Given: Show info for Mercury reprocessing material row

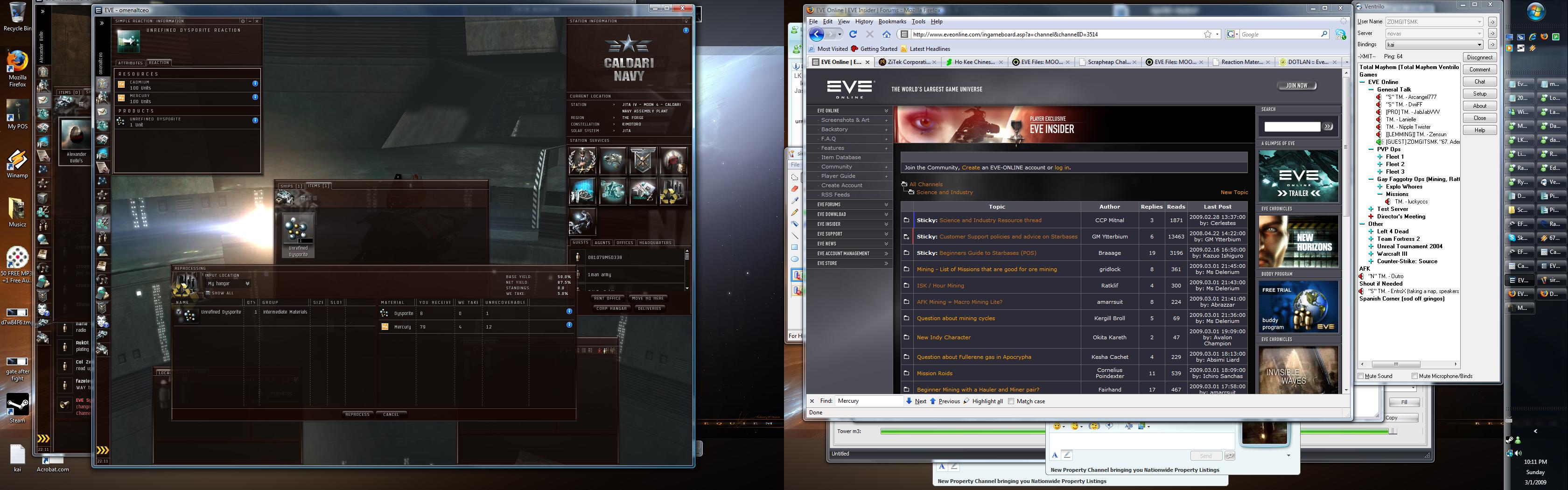Looking at the screenshot, I should pos(569,324).
